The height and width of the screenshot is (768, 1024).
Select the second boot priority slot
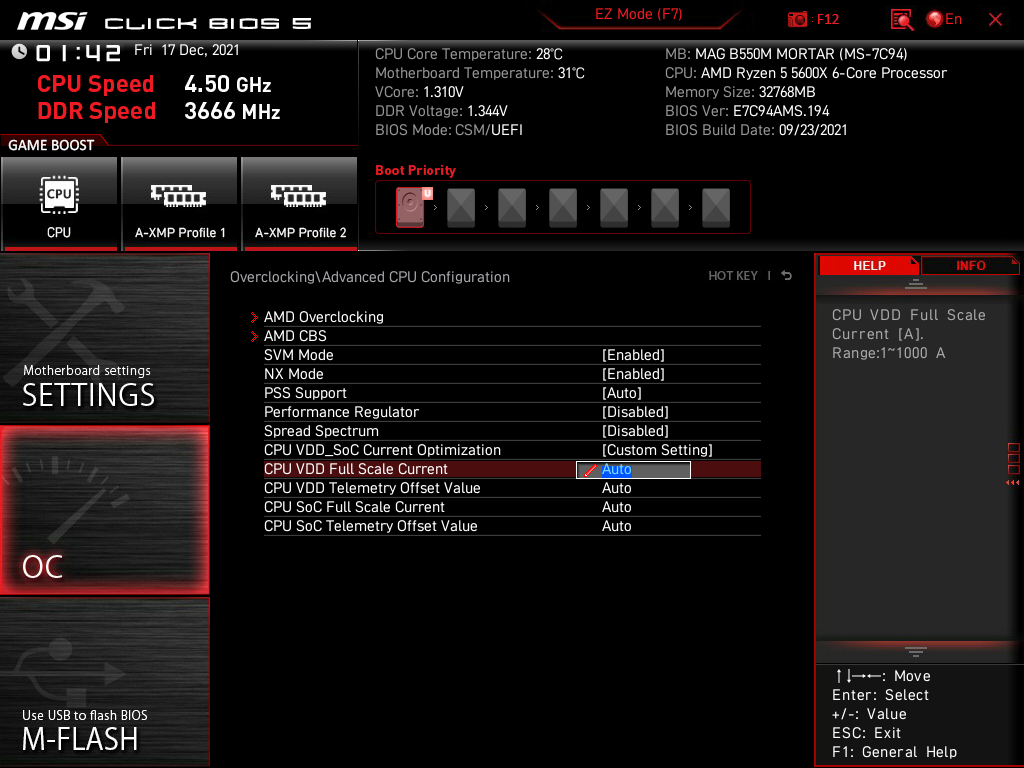[461, 207]
